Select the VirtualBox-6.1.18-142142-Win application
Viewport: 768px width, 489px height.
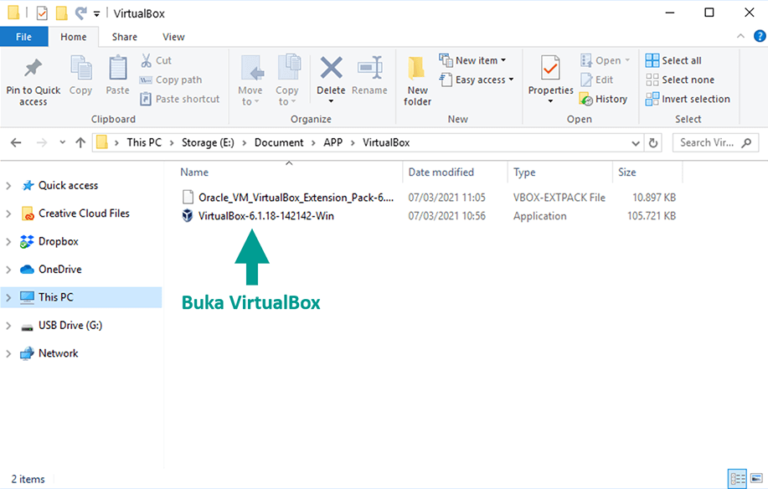pos(265,216)
